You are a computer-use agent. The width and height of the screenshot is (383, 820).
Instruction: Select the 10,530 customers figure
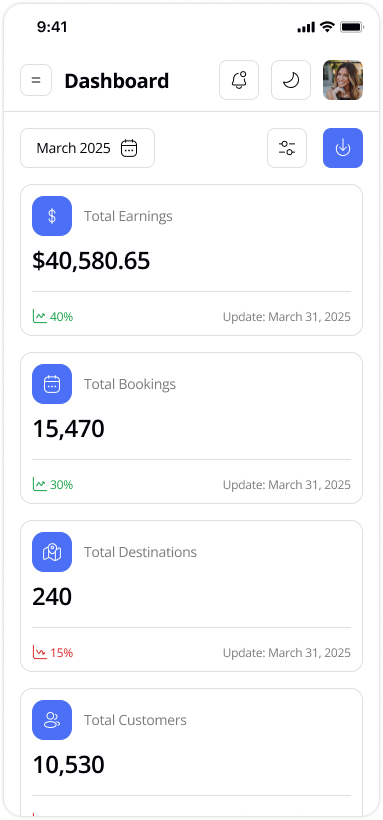pyautogui.click(x=69, y=765)
